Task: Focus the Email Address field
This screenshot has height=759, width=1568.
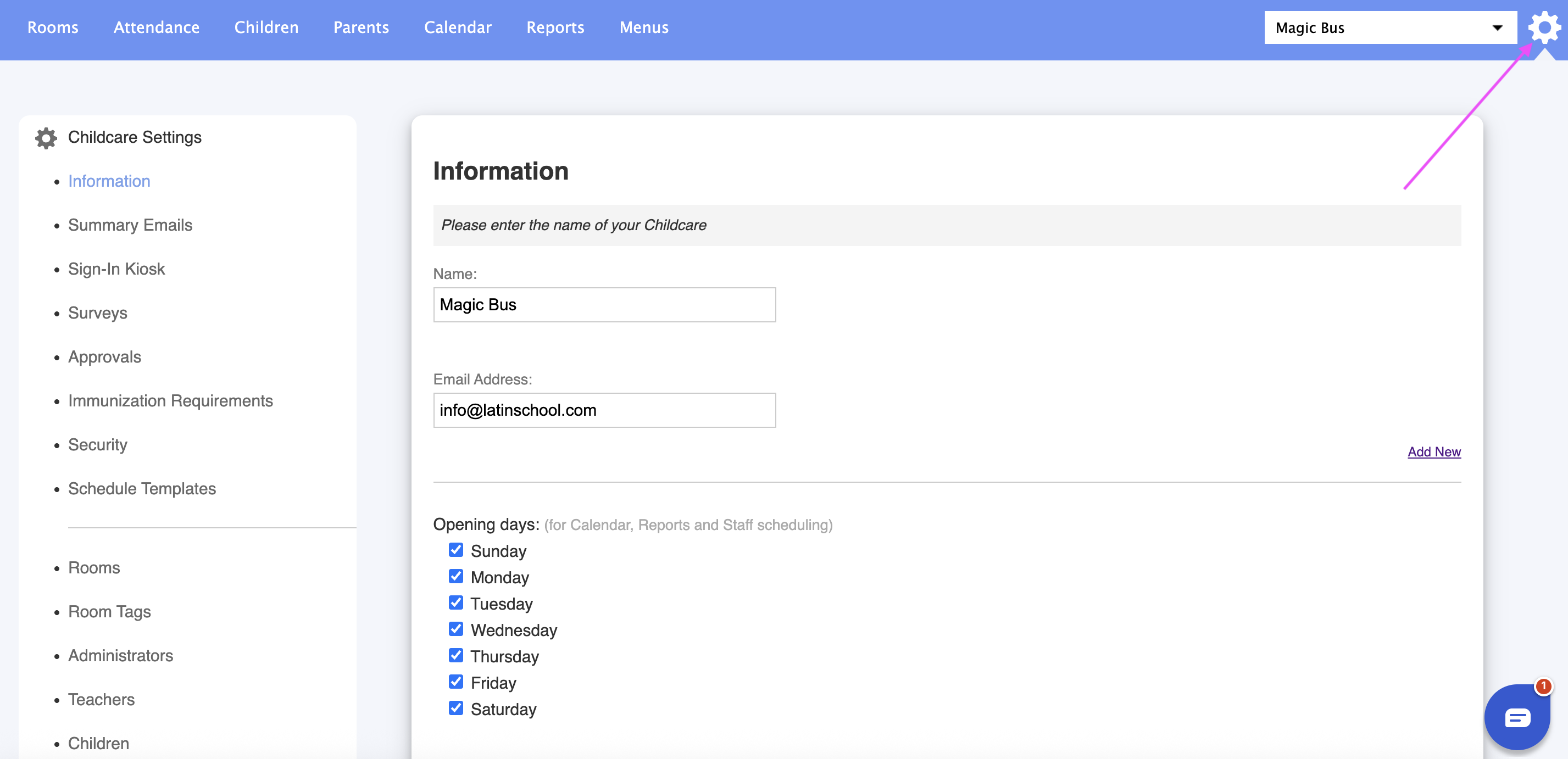Action: 604,410
